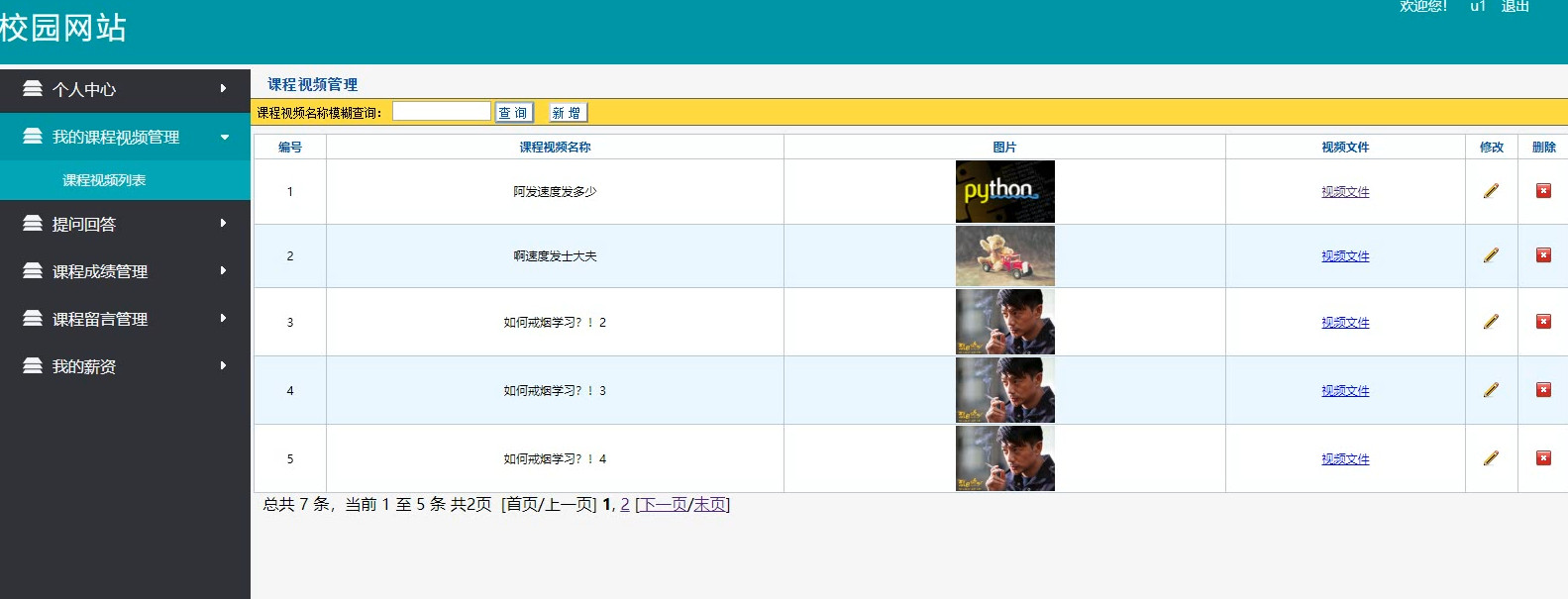Click edit pencil for row 啊速度发士大夫

(x=1491, y=255)
